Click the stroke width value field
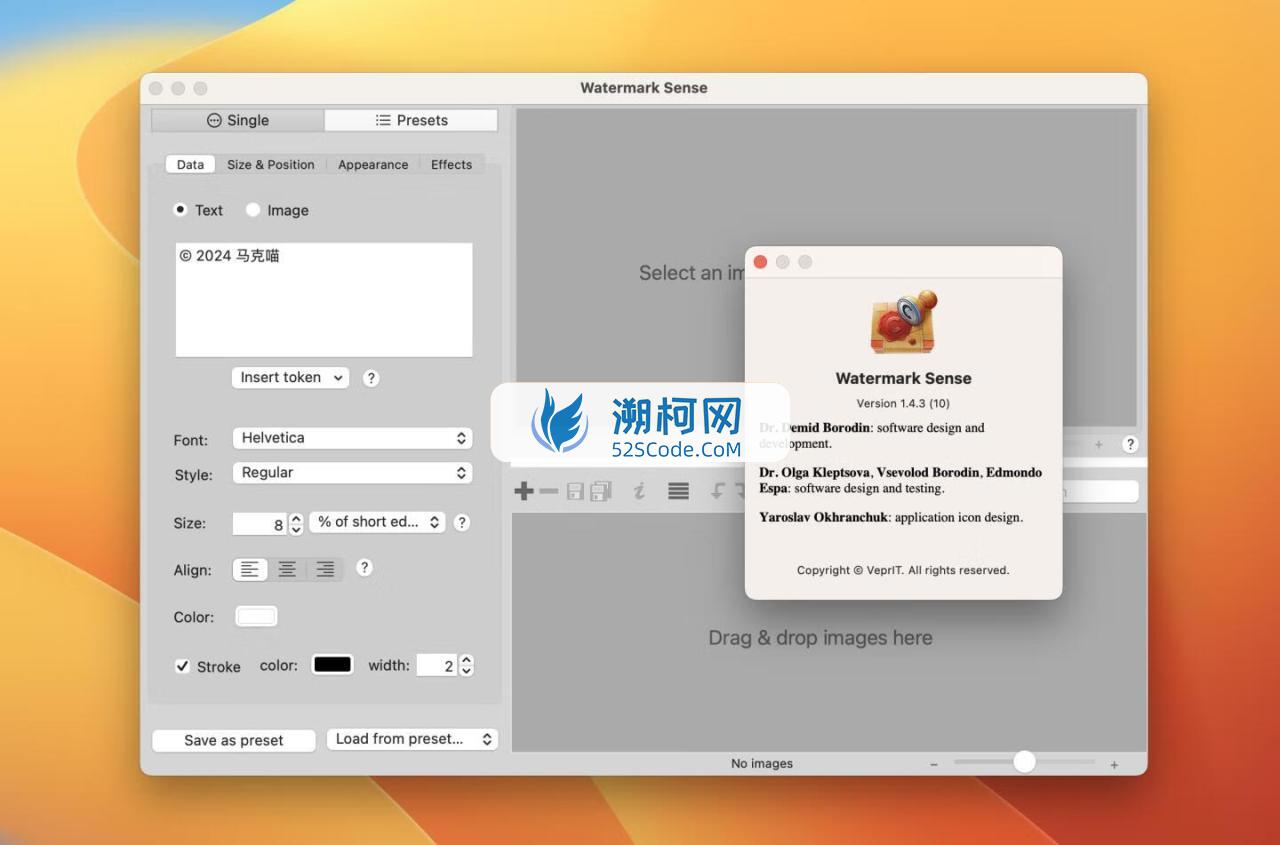 [x=437, y=666]
